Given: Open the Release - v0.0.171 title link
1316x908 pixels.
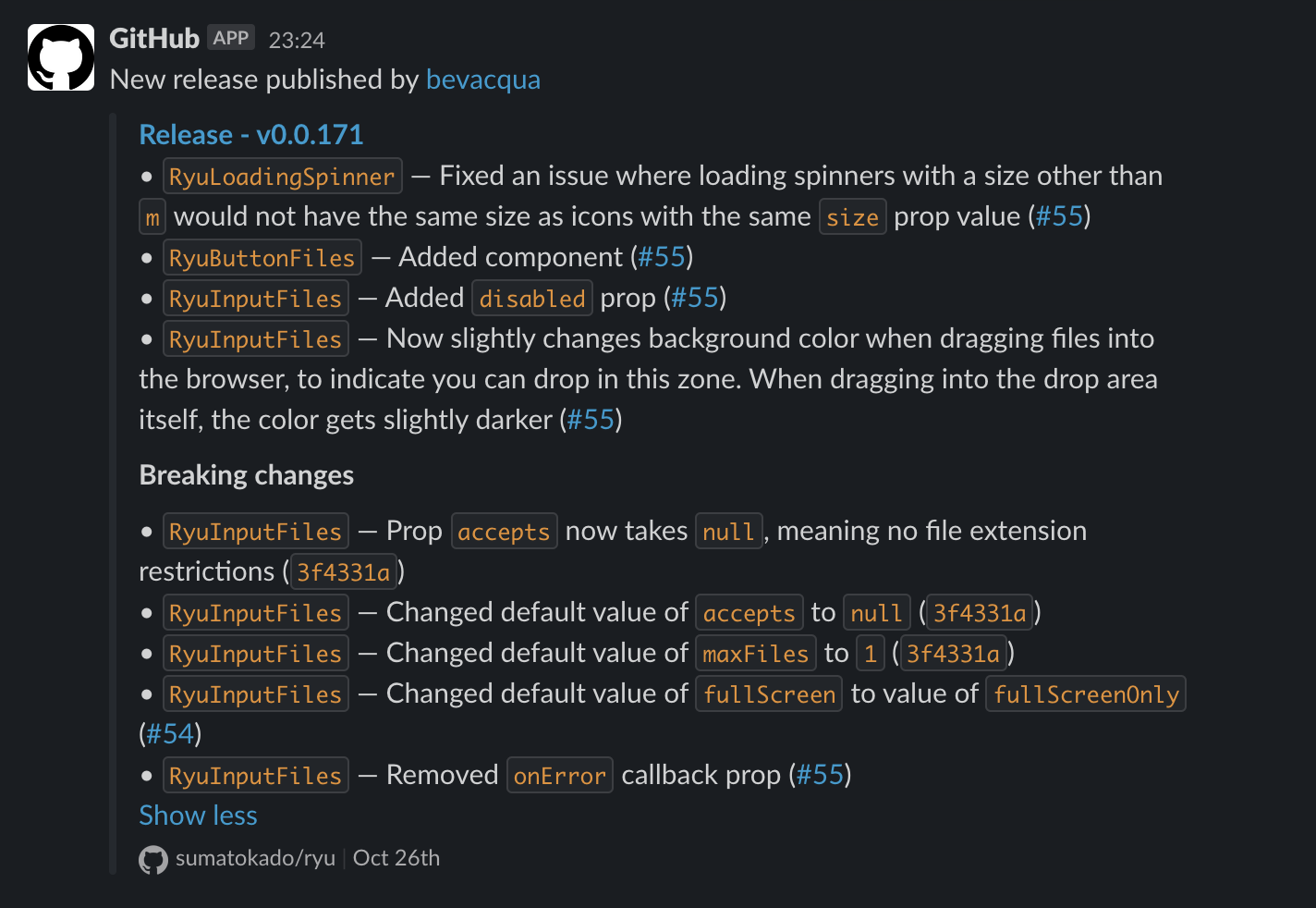Looking at the screenshot, I should pos(250,135).
